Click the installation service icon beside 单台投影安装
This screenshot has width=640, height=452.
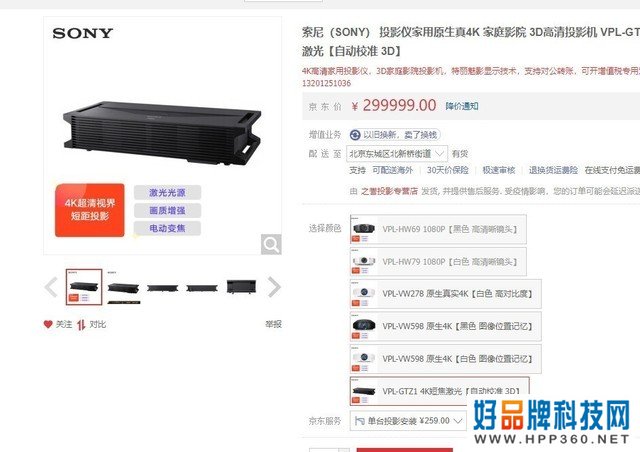(x=360, y=421)
